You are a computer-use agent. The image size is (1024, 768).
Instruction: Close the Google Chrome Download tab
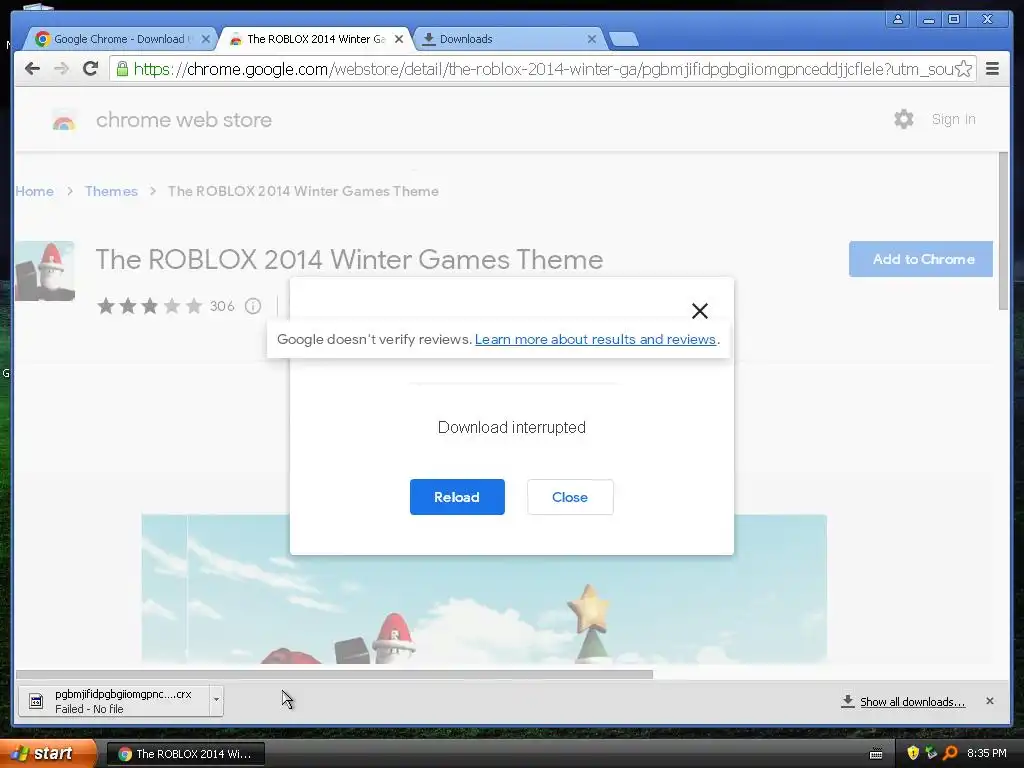click(206, 39)
